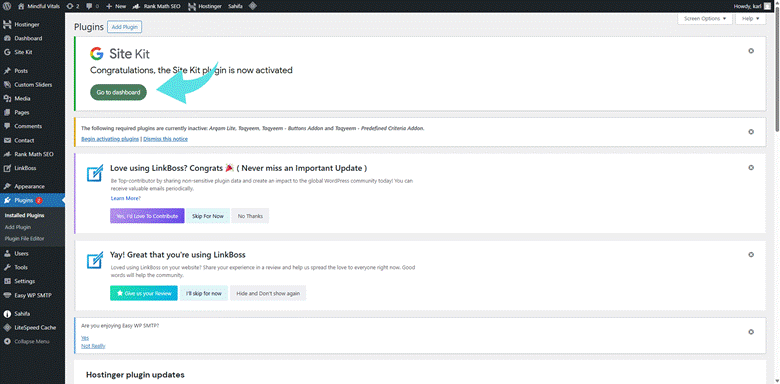Open Sahifa theme sidebar item

[32, 314]
